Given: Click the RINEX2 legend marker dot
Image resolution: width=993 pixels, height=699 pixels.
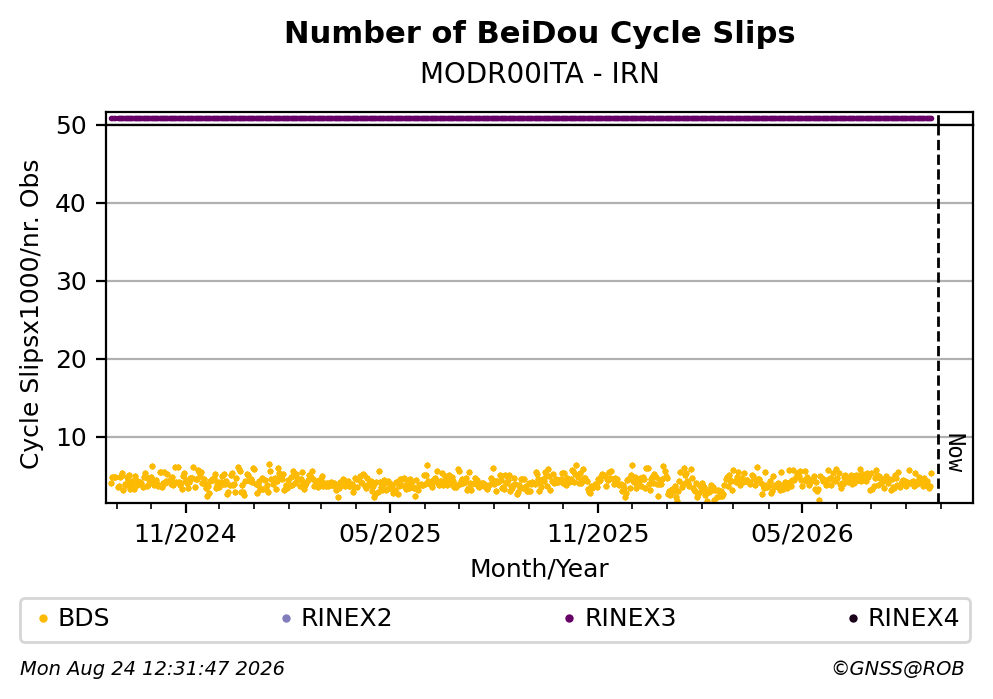Looking at the screenshot, I should tap(286, 619).
